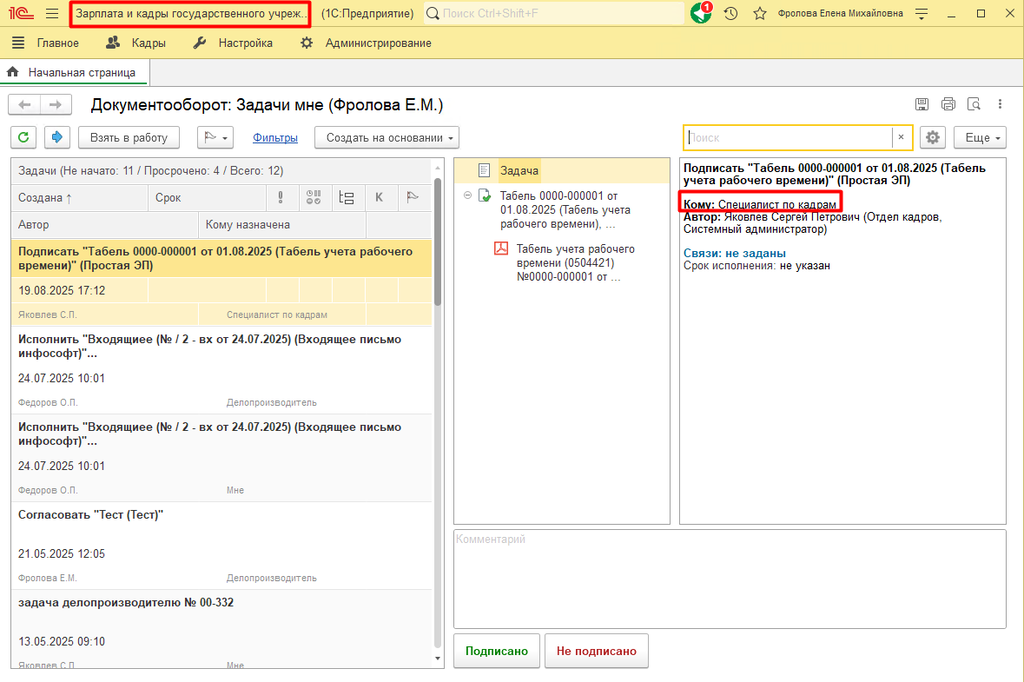
Task: Open the Фильтры link
Action: click(275, 137)
